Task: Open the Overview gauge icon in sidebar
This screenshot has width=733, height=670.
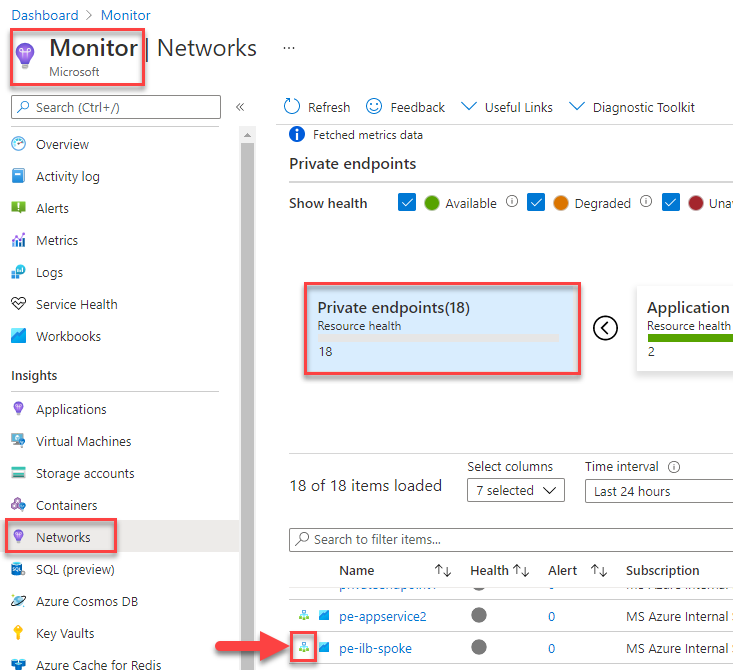Action: [19, 144]
